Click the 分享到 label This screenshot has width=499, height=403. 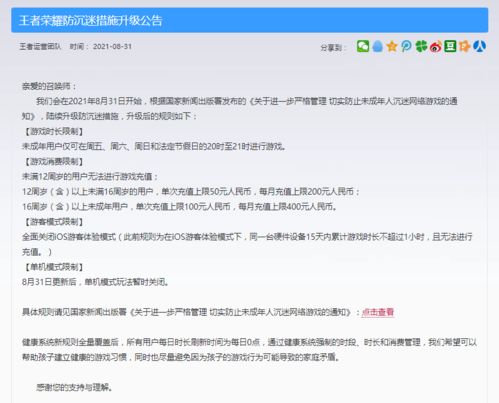331,48
